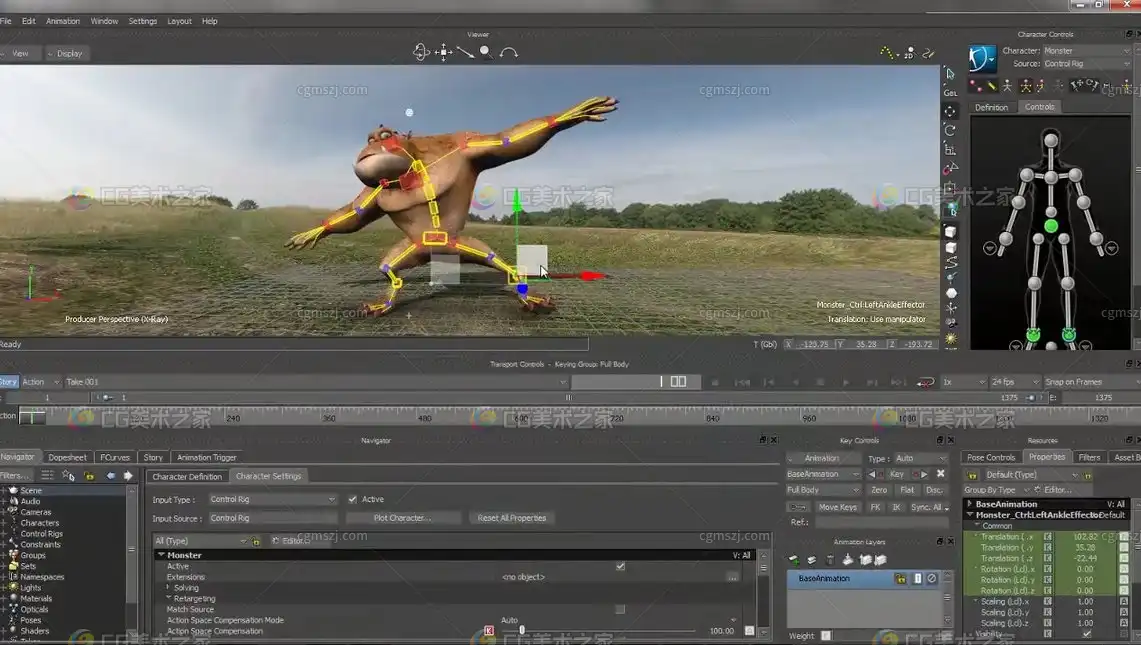This screenshot has width=1141, height=645.
Task: Click the loop playback icon in transport
Action: click(x=925, y=382)
